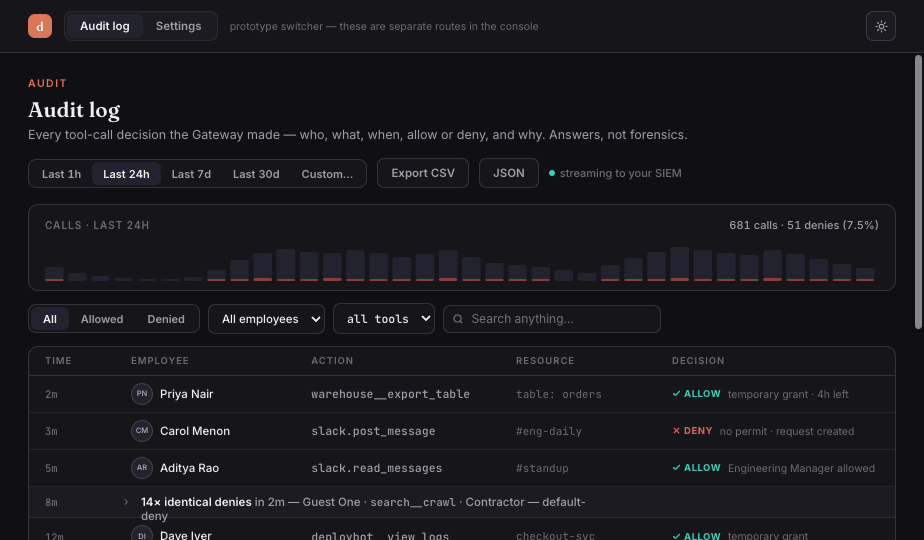
Task: Select the Last 30d time range
Action: coord(256,174)
